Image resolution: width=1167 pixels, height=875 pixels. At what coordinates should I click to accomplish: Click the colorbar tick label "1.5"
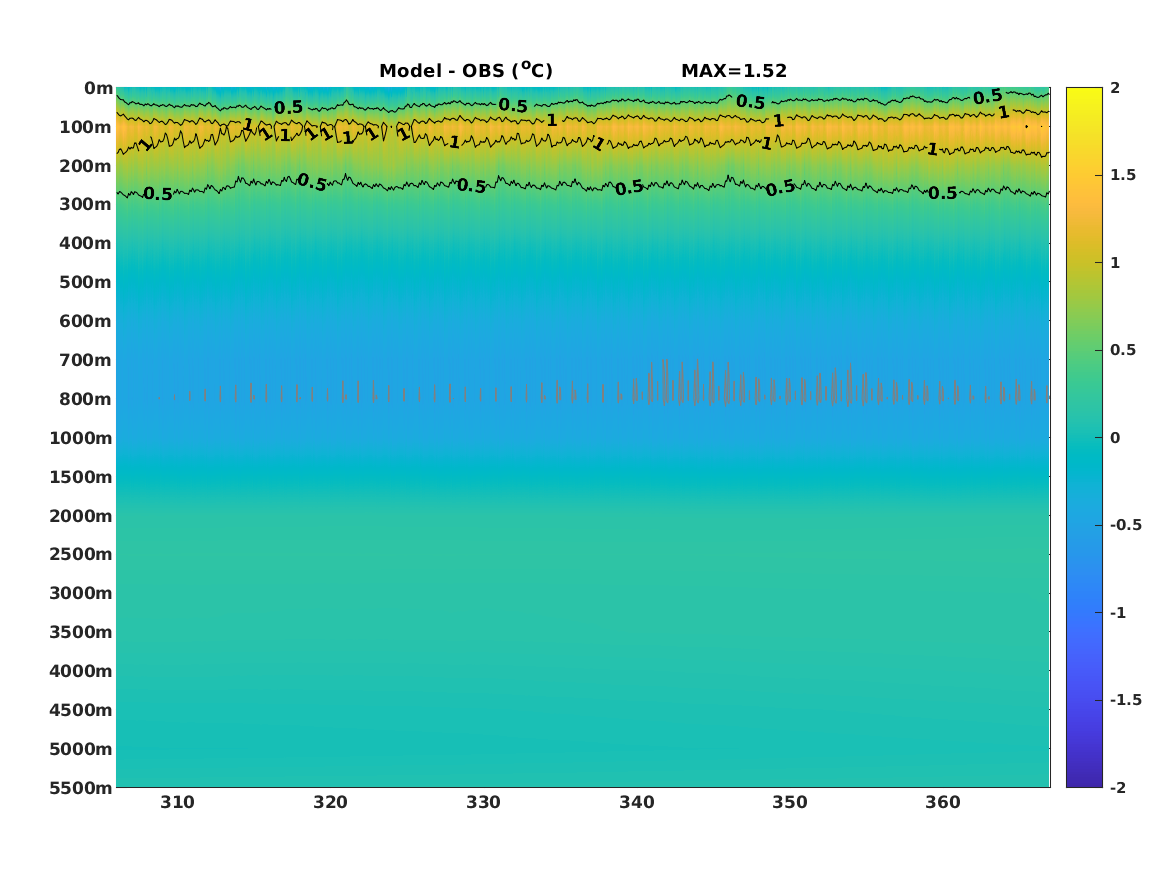(1123, 175)
